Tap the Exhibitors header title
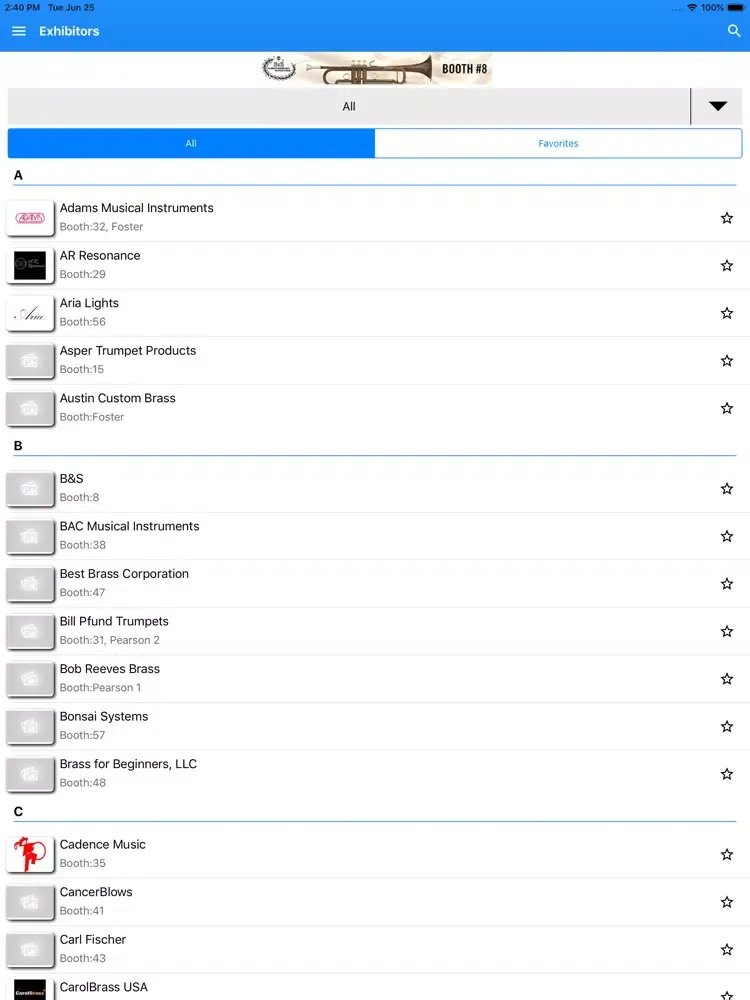Screen dimensions: 750x1000 click(69, 31)
